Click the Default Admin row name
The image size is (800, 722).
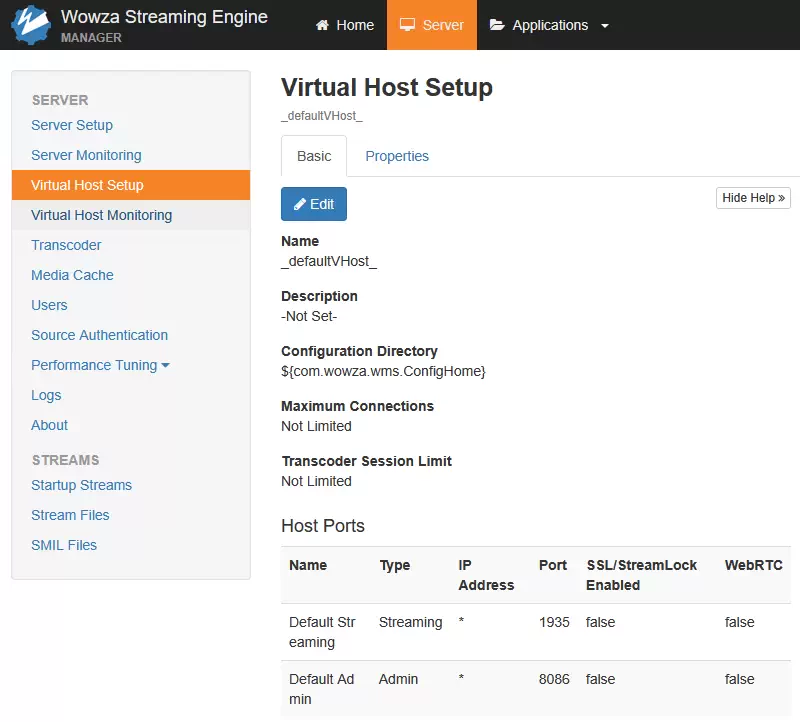click(x=321, y=689)
